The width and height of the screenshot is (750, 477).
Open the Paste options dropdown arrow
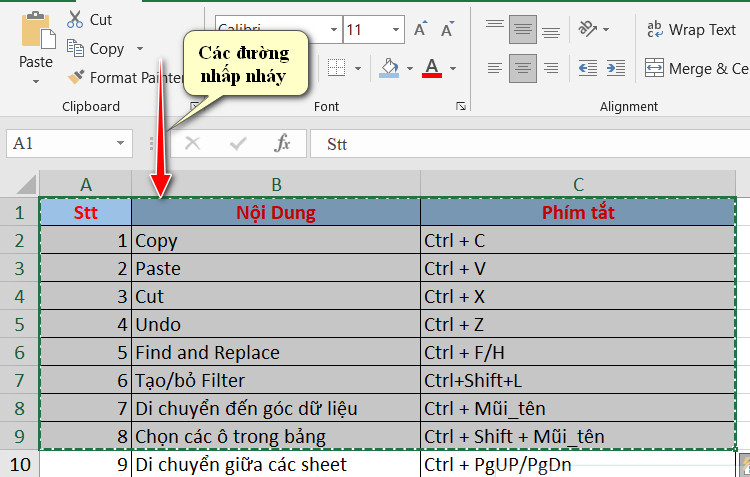click(x=36, y=82)
